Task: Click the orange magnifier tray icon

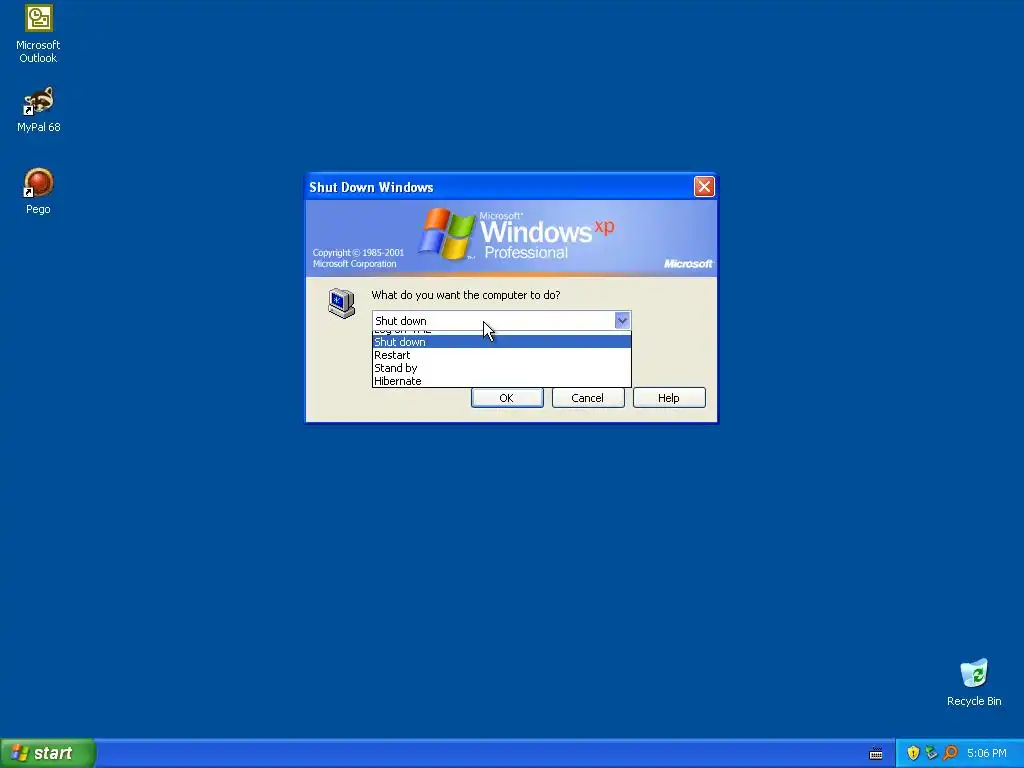Action: [x=950, y=753]
